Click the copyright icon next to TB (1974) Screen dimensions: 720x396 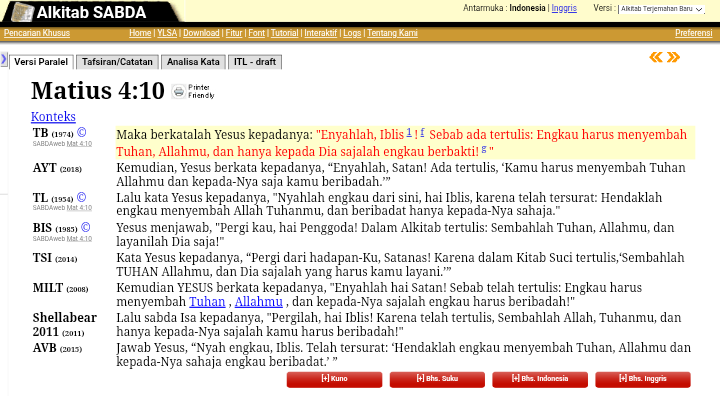coord(81,132)
